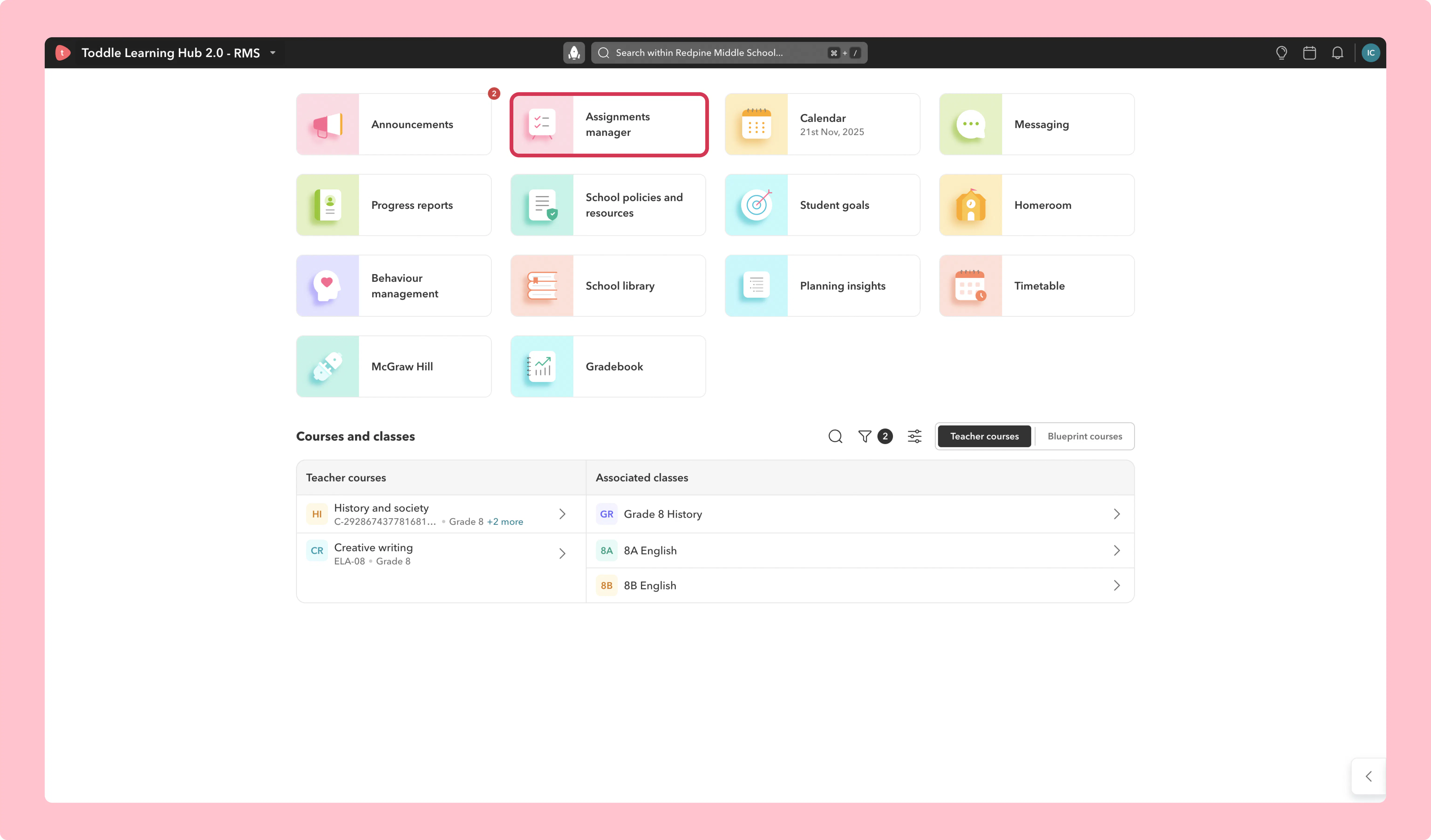This screenshot has width=1431, height=840.
Task: Select the History and society course name
Action: [x=381, y=508]
